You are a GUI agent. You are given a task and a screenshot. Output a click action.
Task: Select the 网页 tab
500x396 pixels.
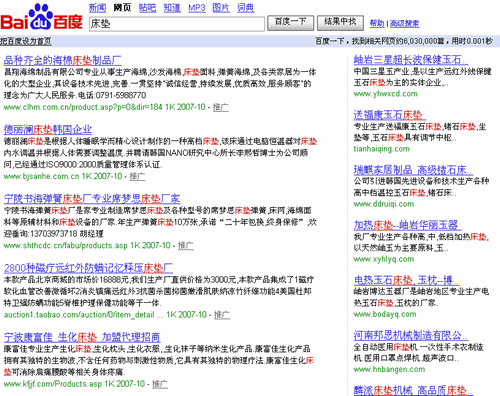[122, 7]
